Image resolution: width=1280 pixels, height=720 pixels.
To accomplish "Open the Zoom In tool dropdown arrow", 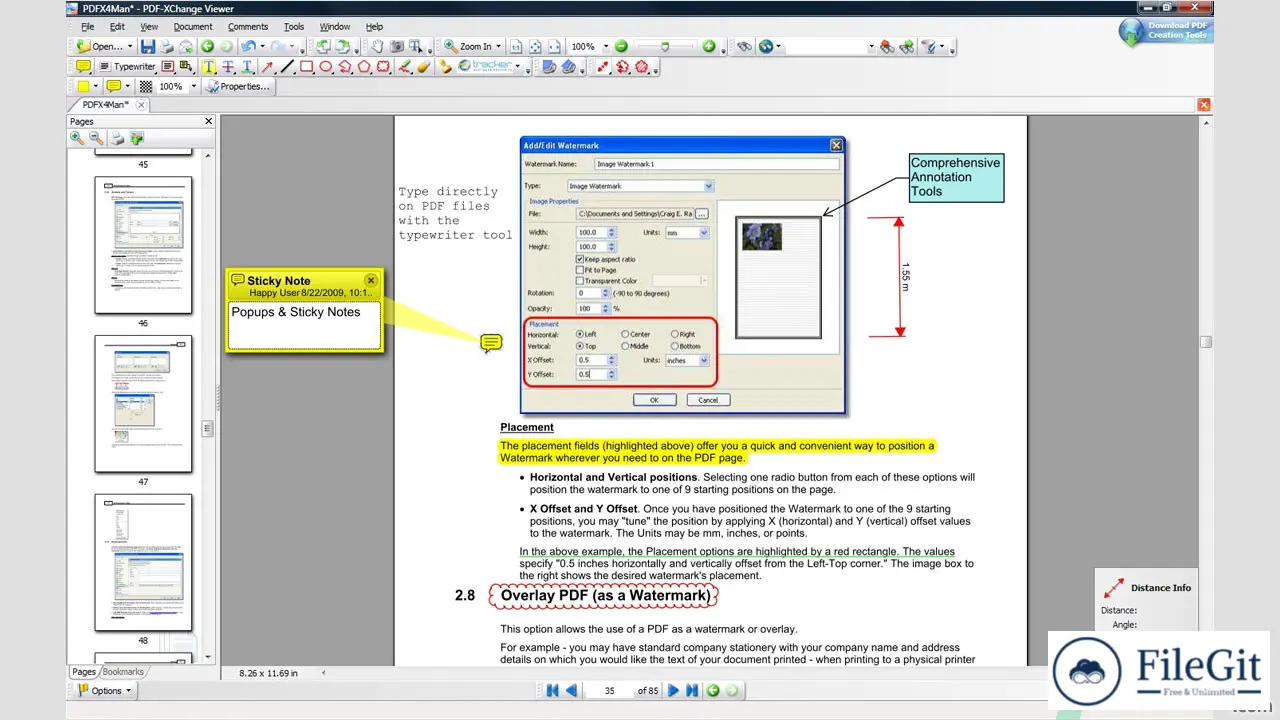I will (498, 46).
